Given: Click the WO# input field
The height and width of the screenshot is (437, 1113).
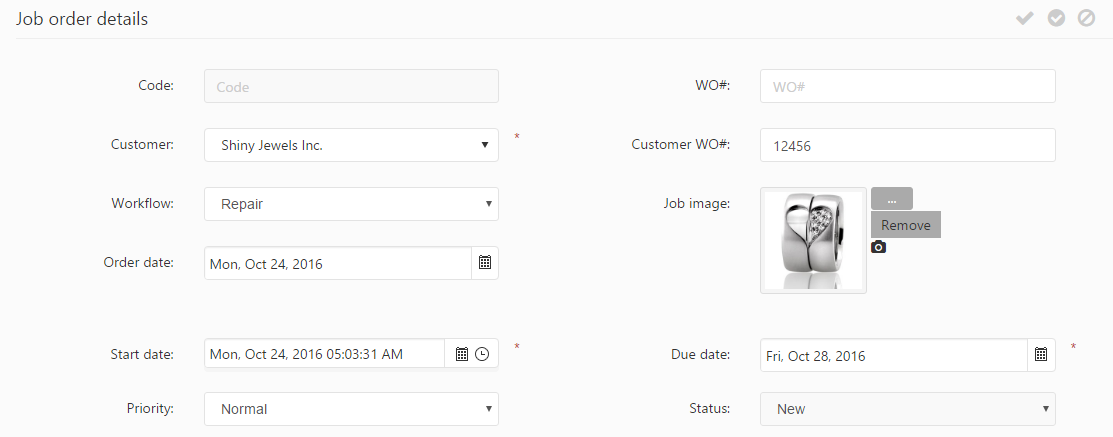Looking at the screenshot, I should tap(907, 86).
